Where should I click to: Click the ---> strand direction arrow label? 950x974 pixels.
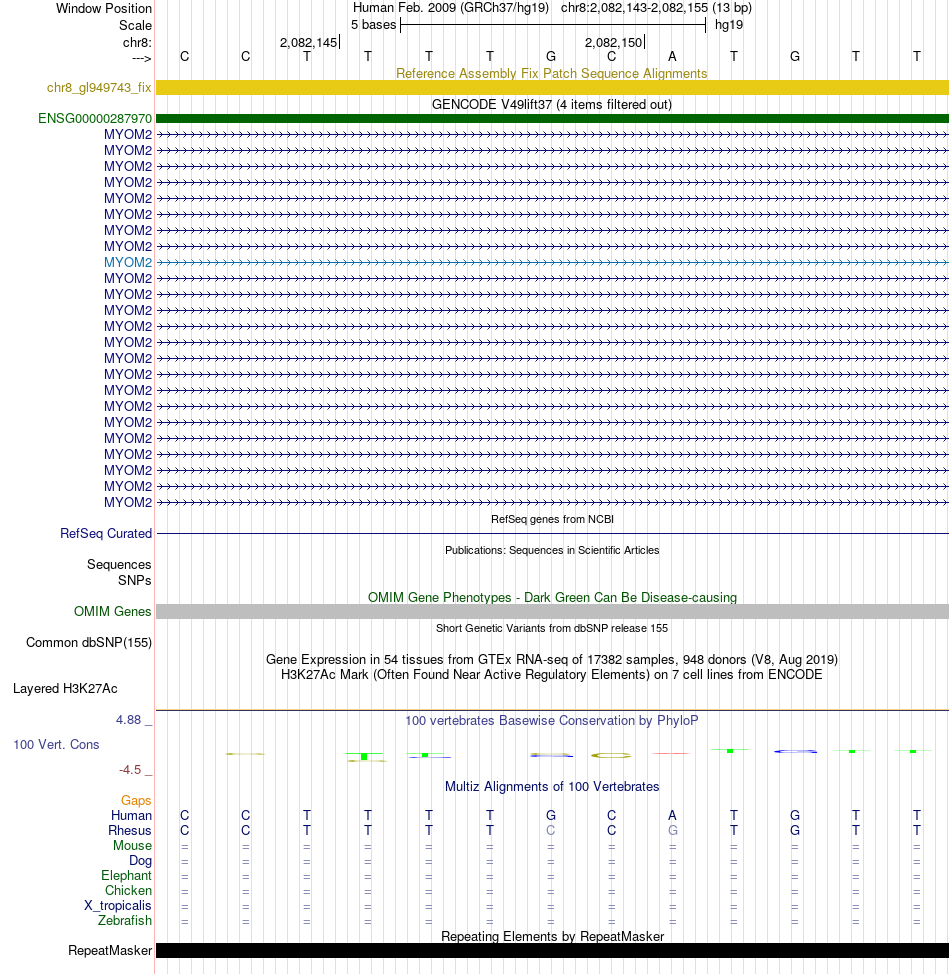[x=142, y=58]
